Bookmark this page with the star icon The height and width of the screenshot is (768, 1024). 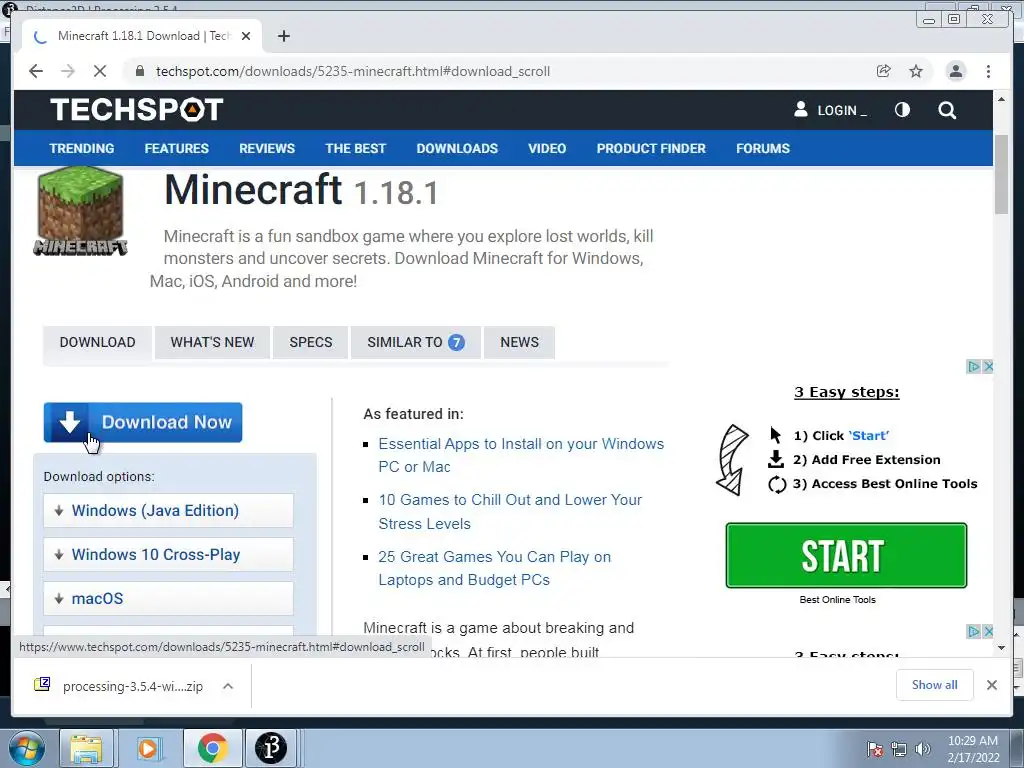point(916,71)
